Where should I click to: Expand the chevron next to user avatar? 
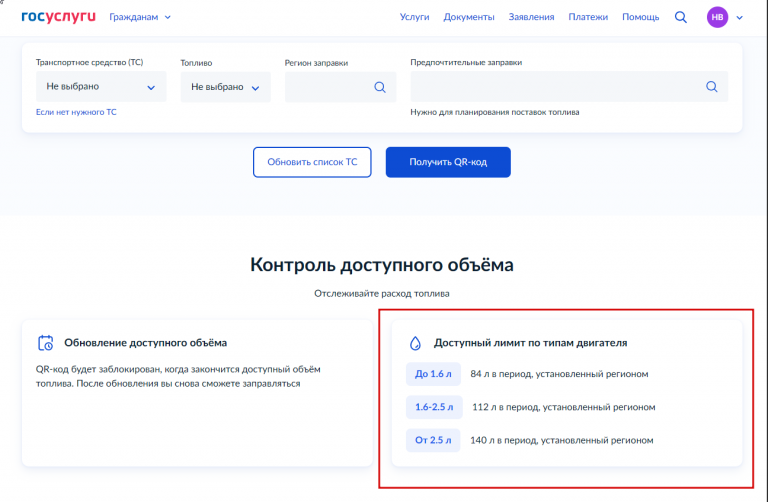[x=740, y=18]
